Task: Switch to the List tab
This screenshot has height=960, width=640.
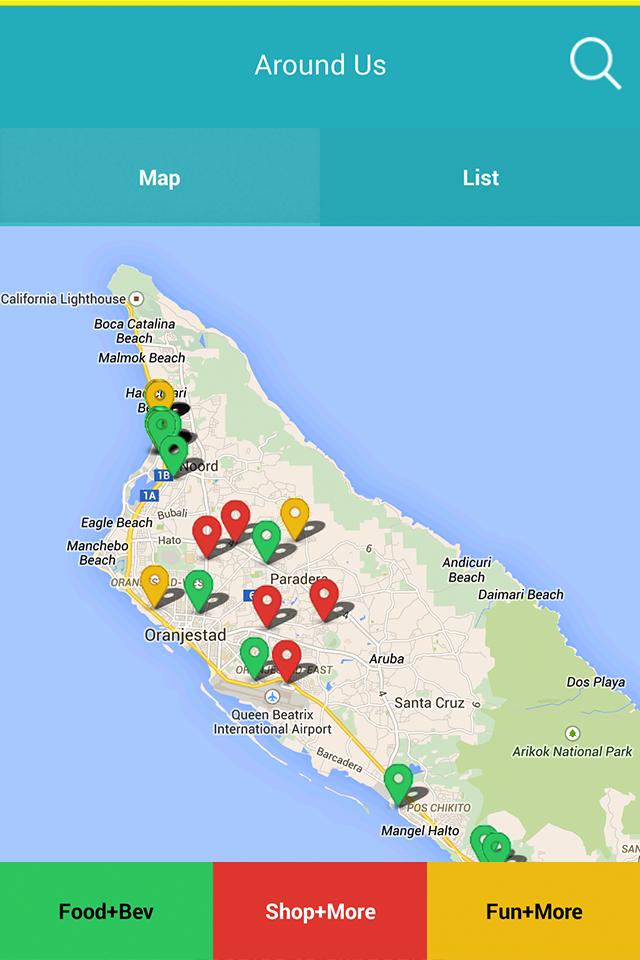Action: tap(480, 178)
